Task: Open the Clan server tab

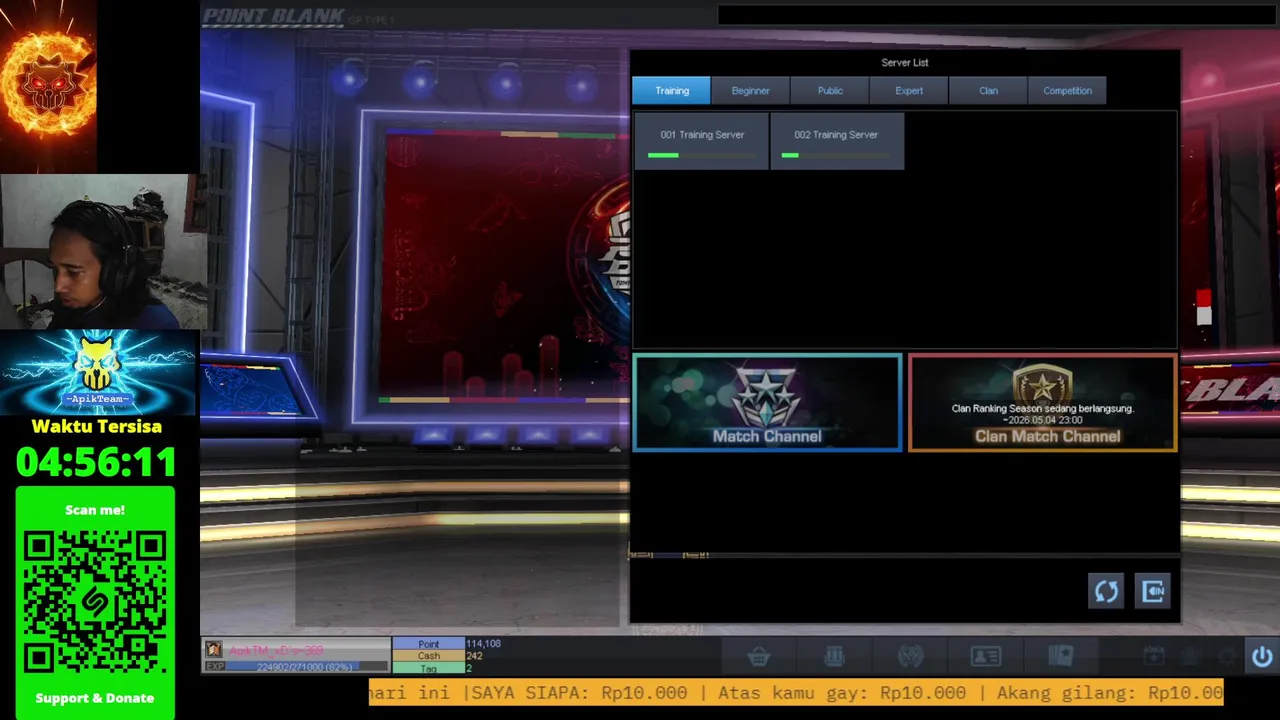Action: [x=988, y=91]
